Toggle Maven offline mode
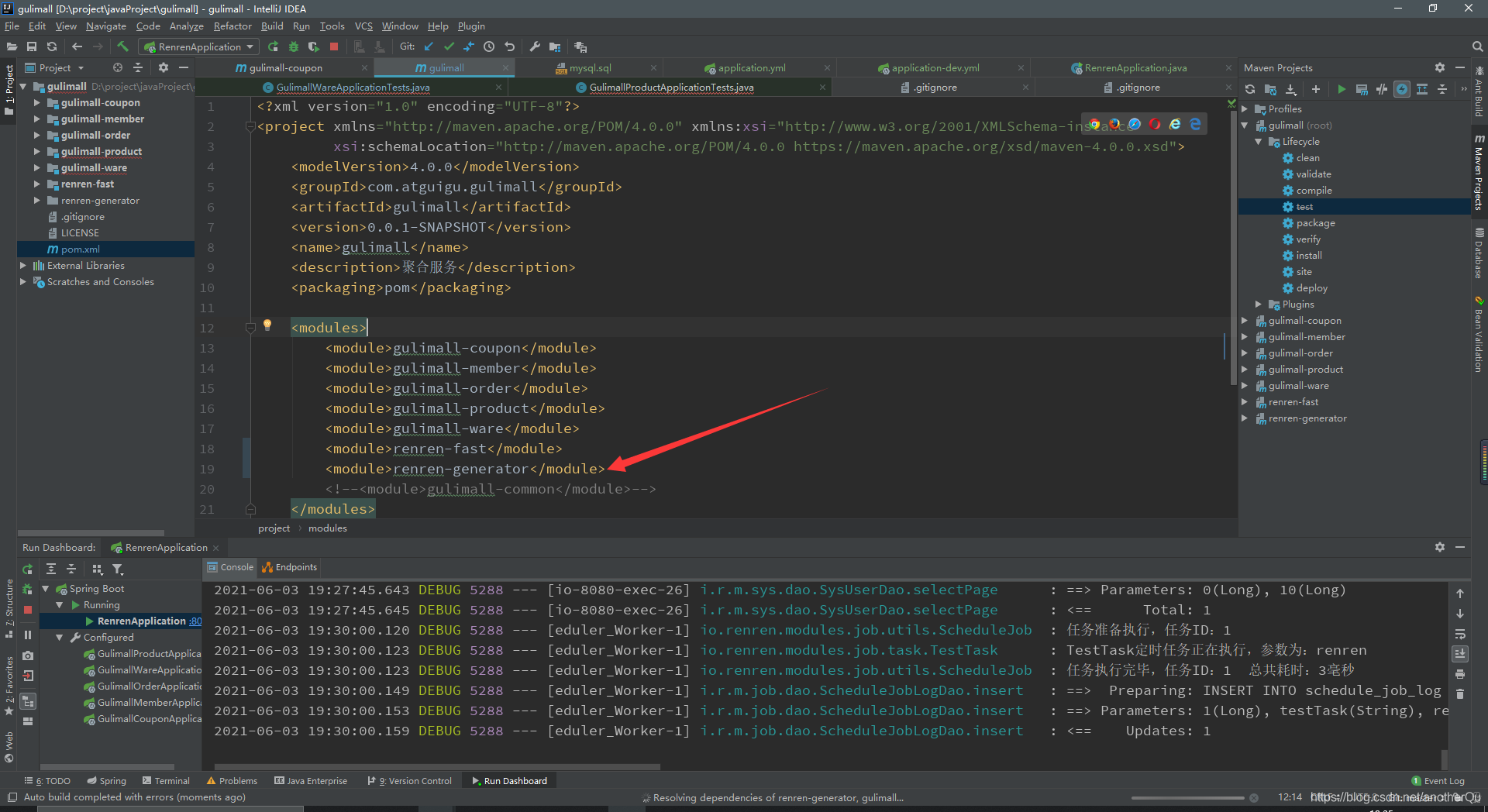This screenshot has height=812, width=1488. [x=1382, y=89]
